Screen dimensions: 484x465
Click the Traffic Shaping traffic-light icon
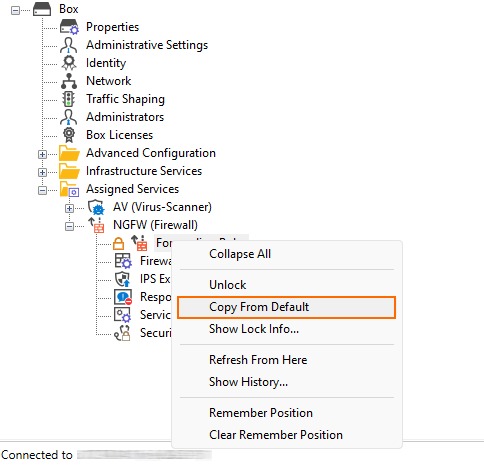pos(69,99)
